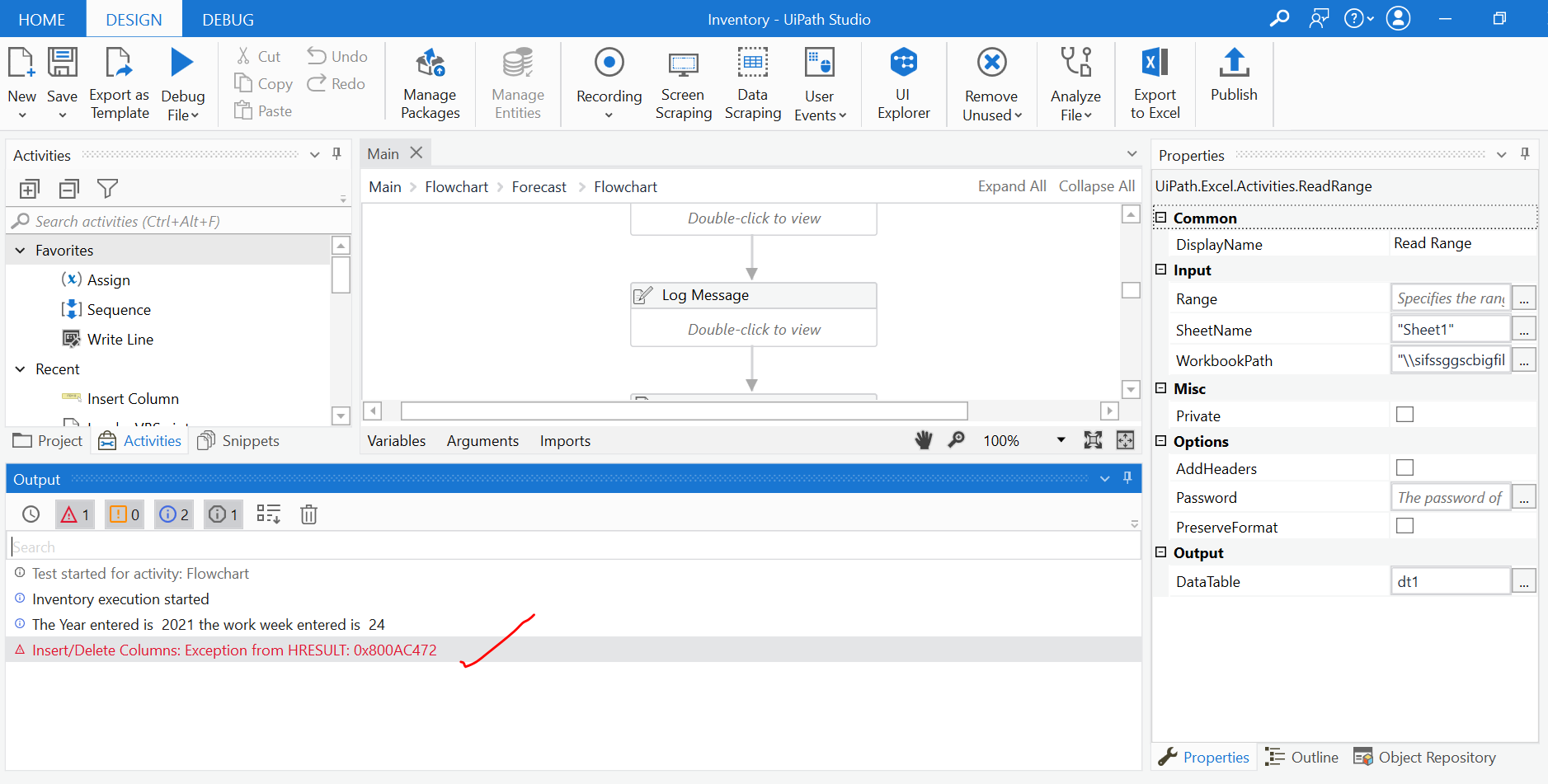The image size is (1548, 784).
Task: Open the Imports panel
Action: pos(565,441)
